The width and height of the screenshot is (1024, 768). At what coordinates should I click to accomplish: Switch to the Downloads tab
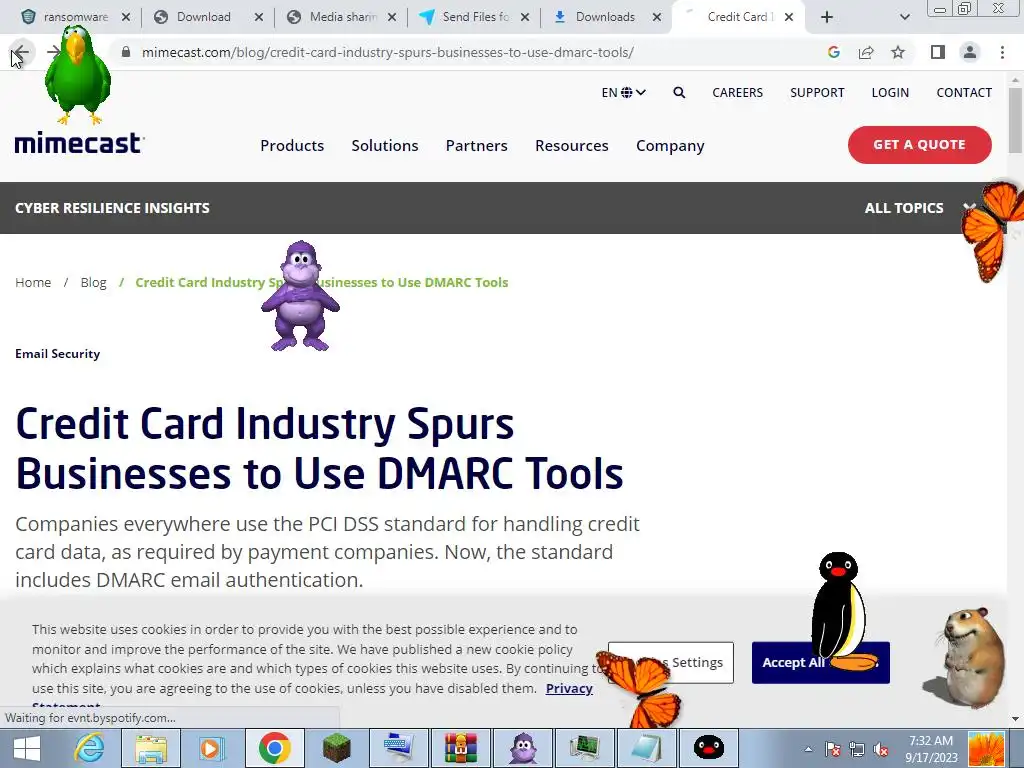click(x=604, y=17)
